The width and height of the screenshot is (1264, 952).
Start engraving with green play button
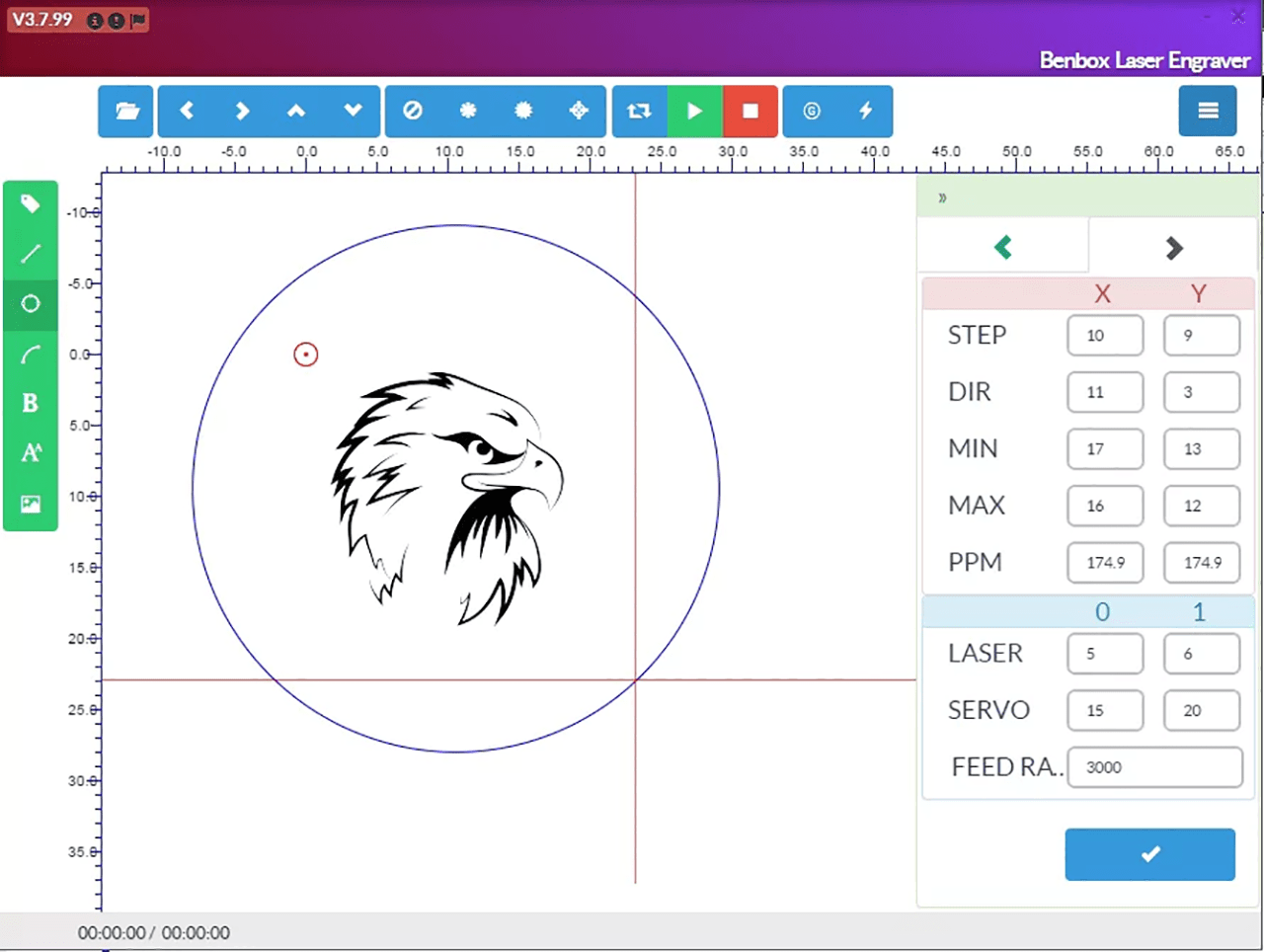695,111
